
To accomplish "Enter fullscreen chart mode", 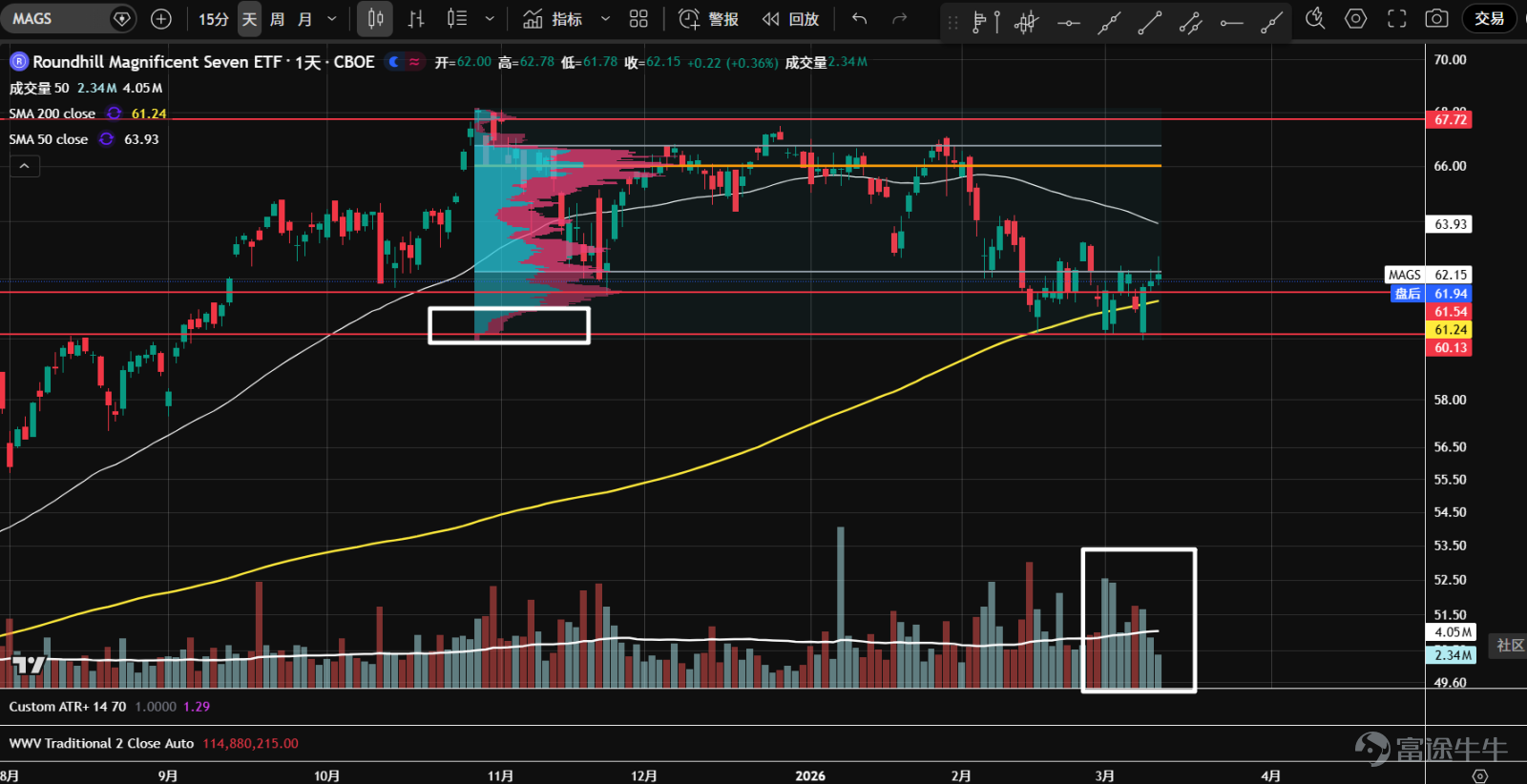I will 1396,18.
